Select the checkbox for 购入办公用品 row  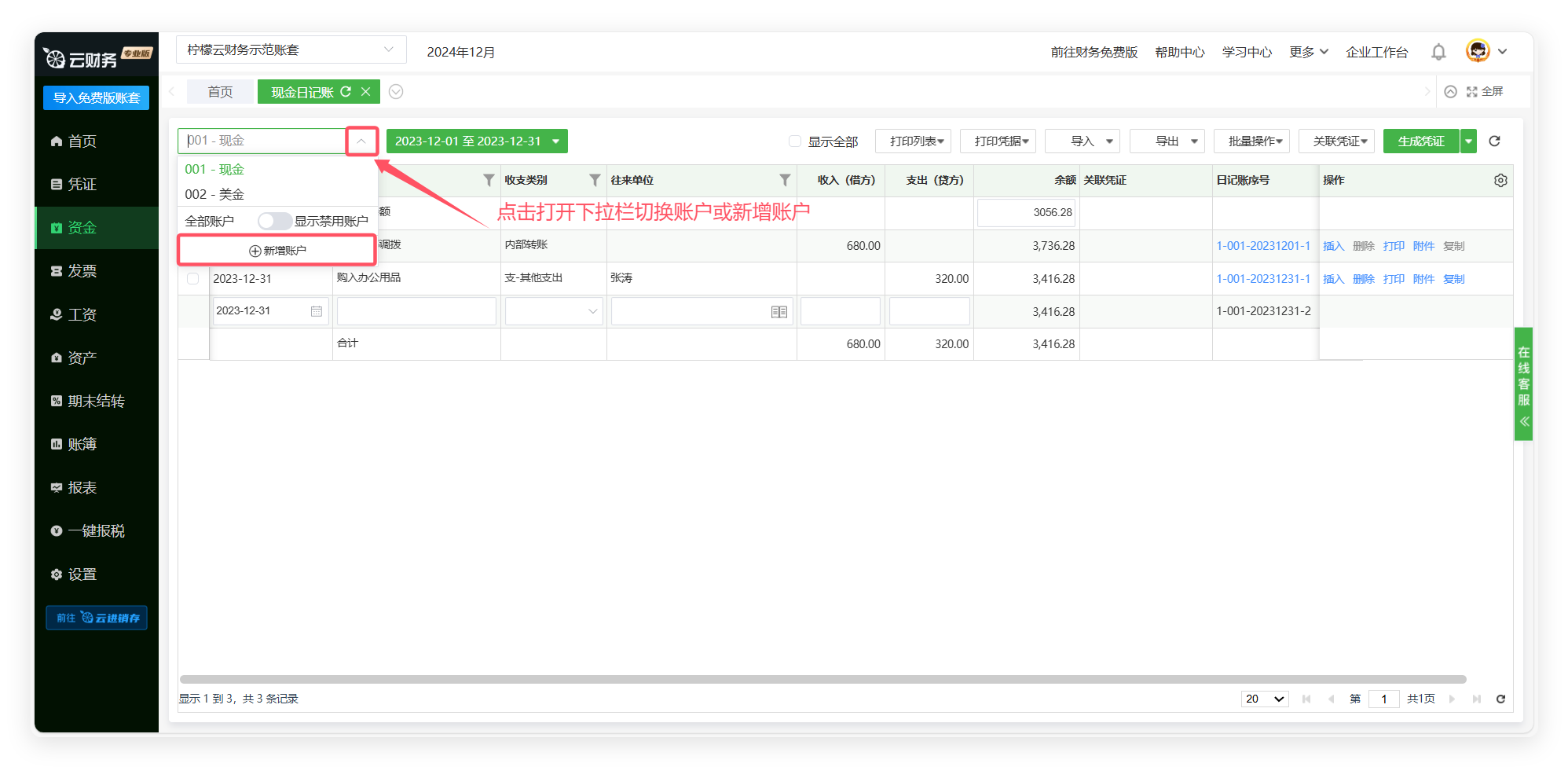[193, 279]
